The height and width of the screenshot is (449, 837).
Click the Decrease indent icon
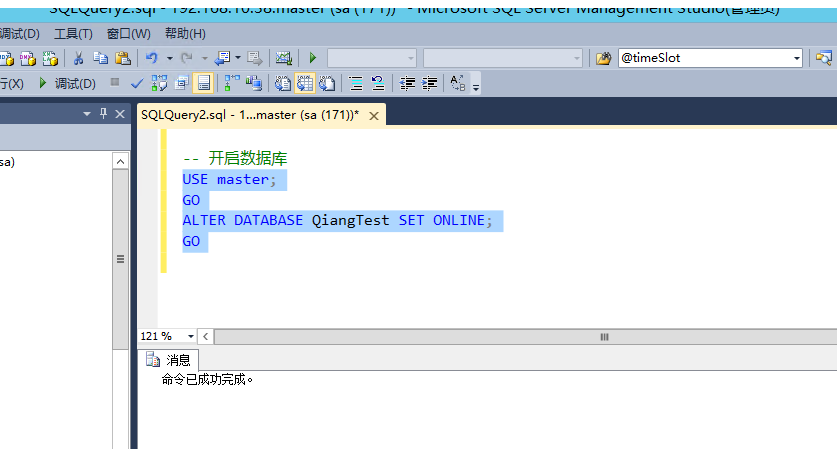coord(407,83)
